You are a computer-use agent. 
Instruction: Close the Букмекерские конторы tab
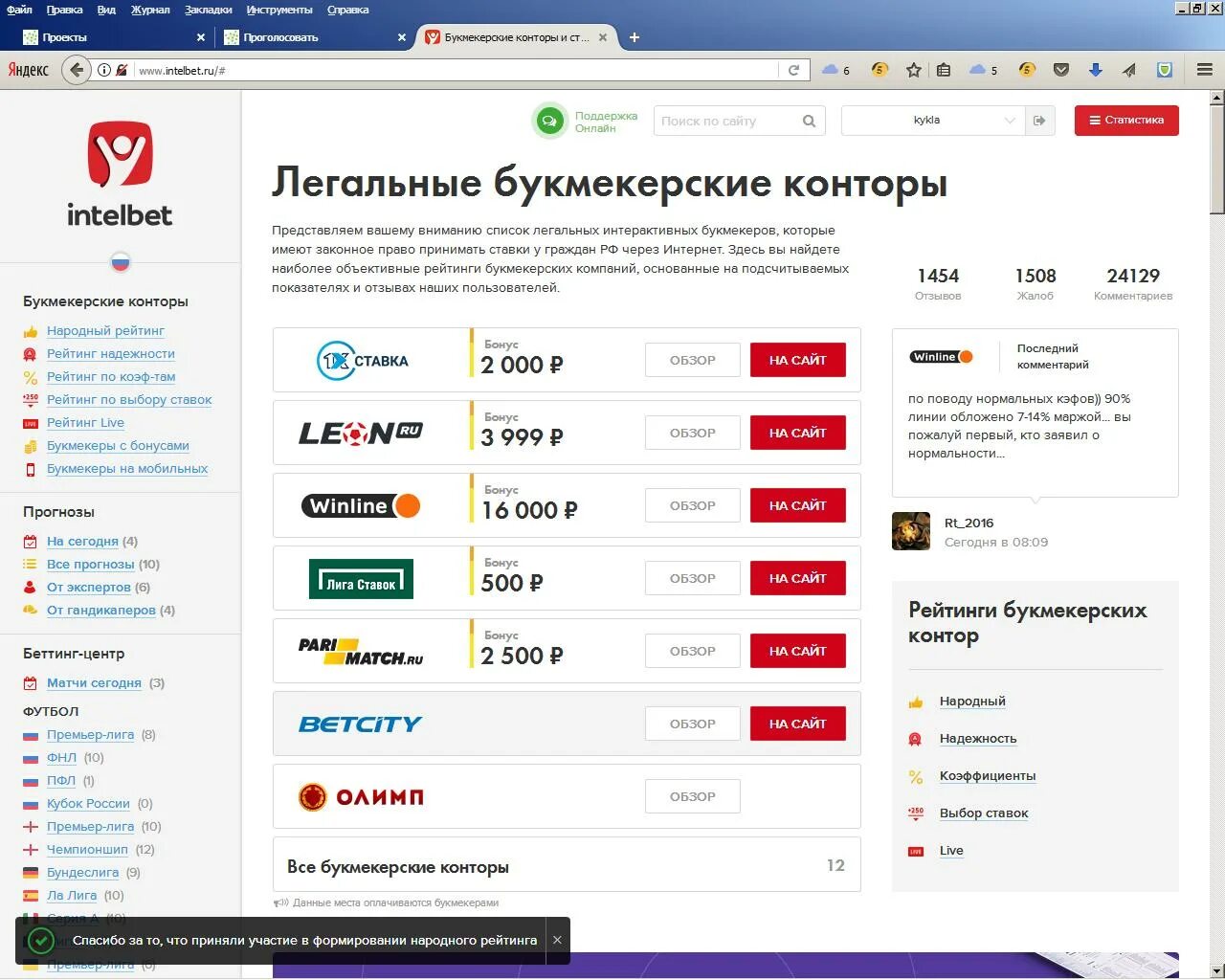[x=603, y=38]
